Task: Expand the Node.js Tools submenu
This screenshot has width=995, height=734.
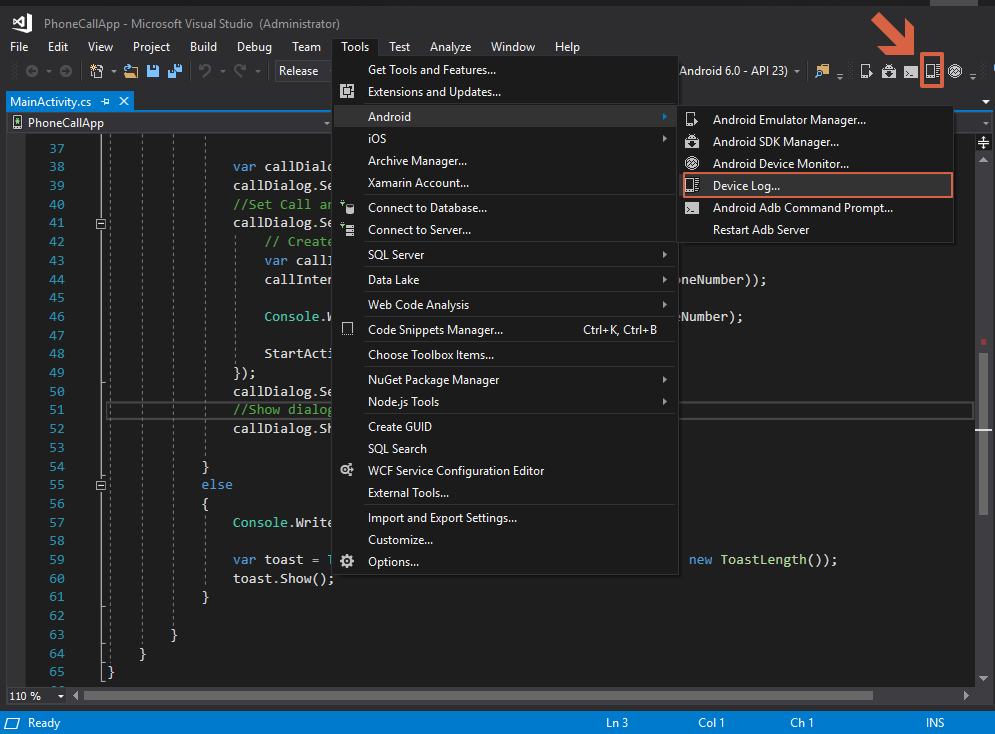Action: pos(505,402)
